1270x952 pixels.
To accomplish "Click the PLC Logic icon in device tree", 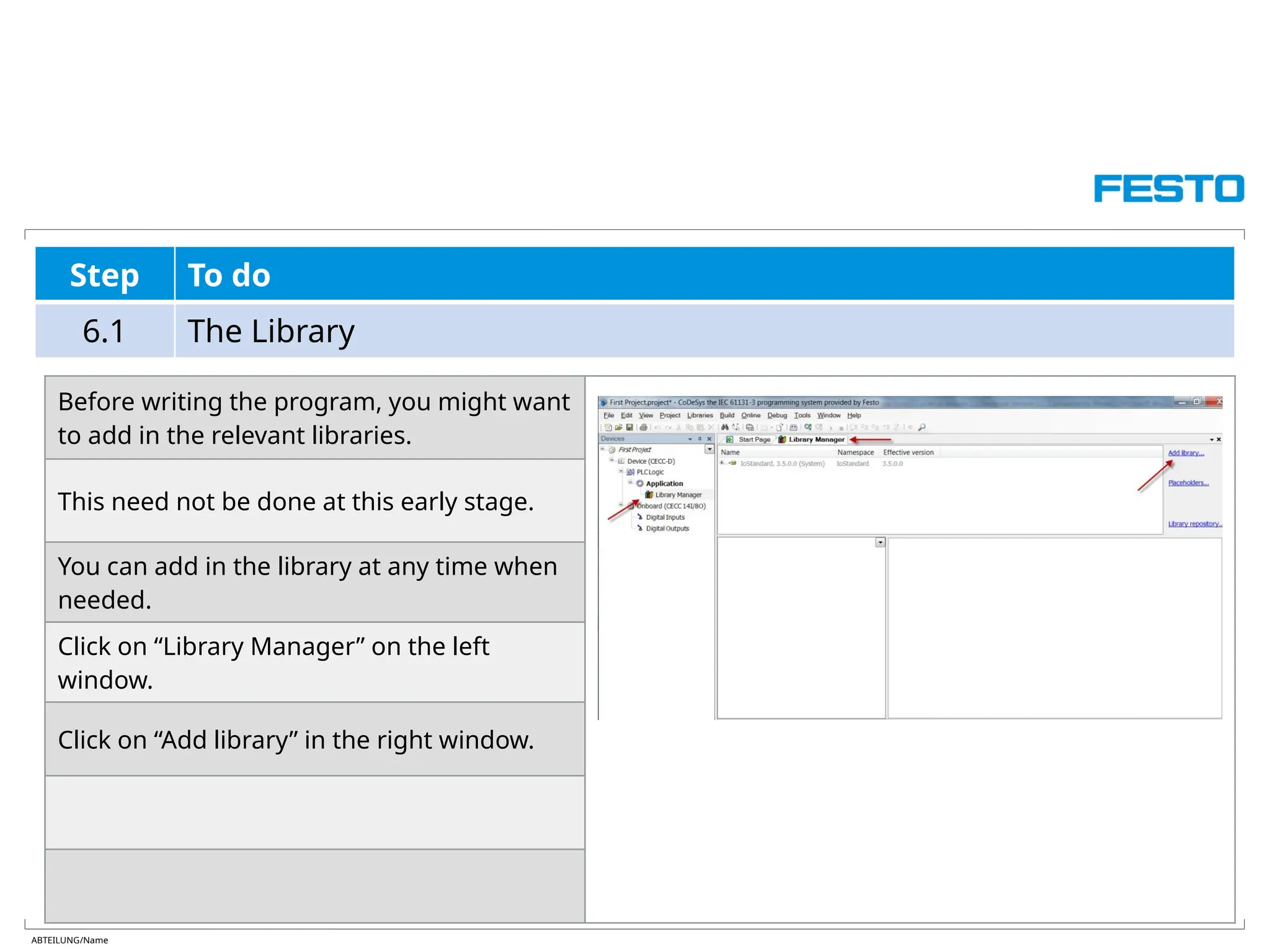I will pos(631,472).
